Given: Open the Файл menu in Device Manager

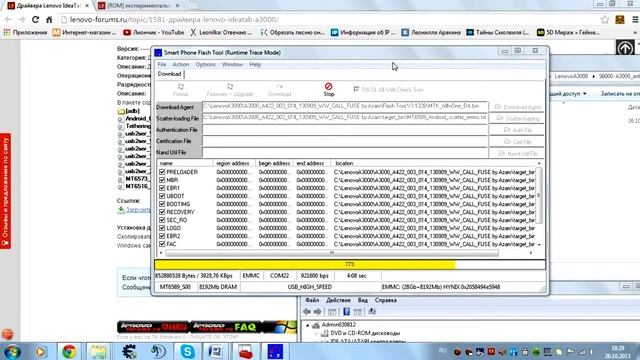Looking at the screenshot, I should coord(312,300).
